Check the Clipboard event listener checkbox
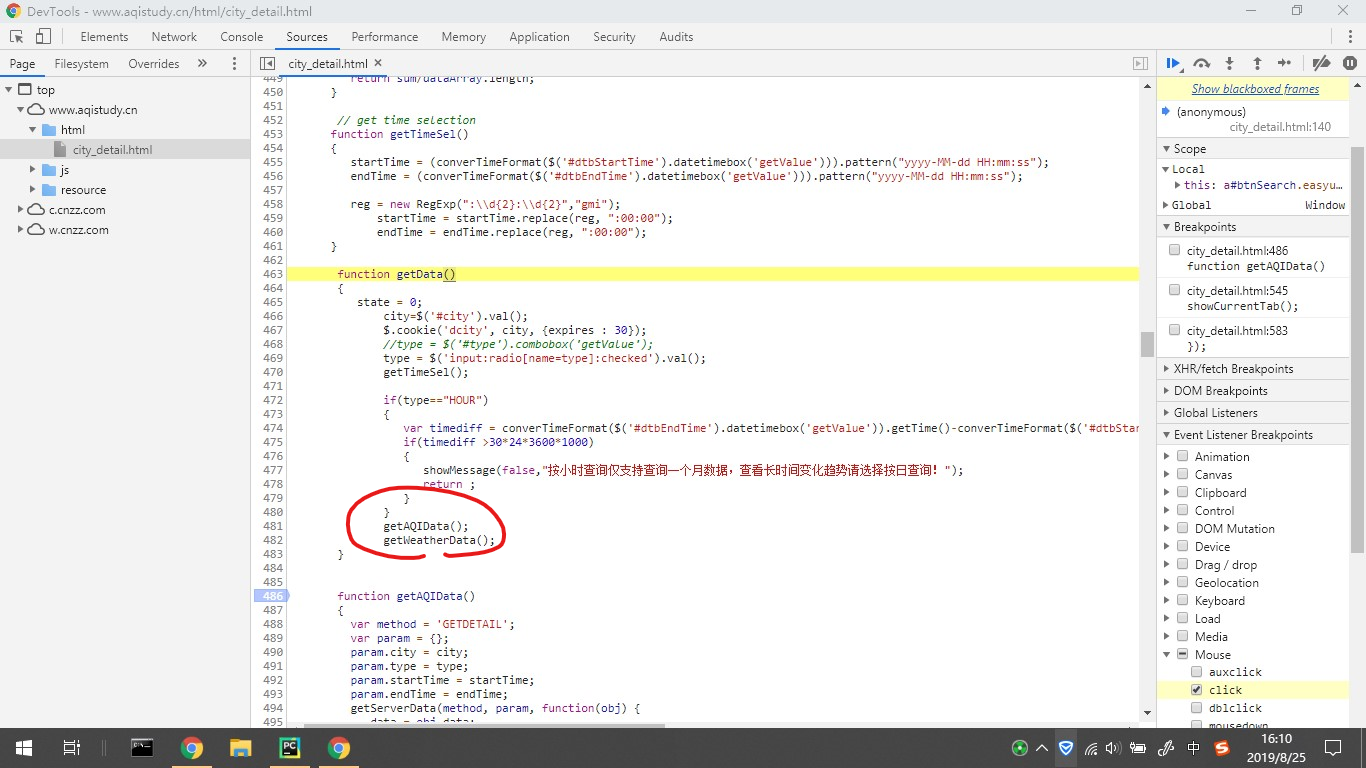 [1182, 493]
